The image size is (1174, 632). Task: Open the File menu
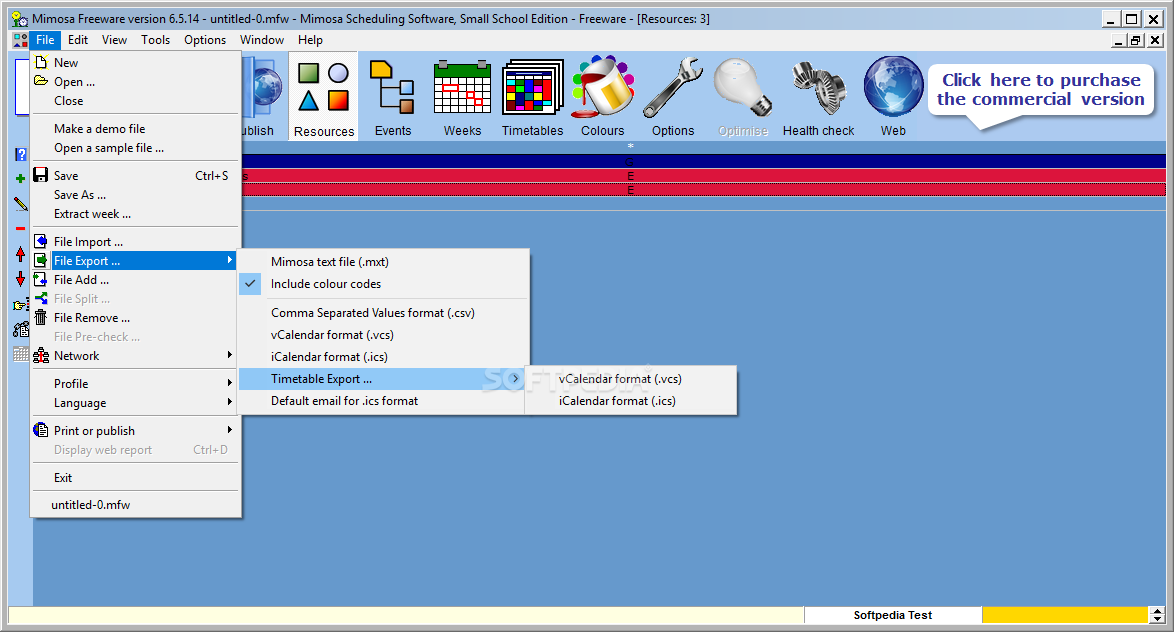[x=45, y=40]
